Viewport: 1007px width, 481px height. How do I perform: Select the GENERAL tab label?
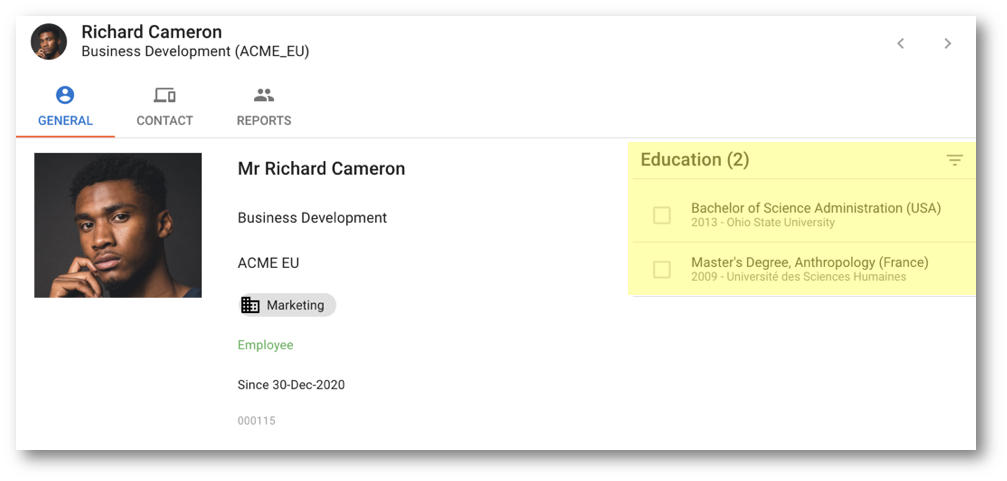point(66,121)
